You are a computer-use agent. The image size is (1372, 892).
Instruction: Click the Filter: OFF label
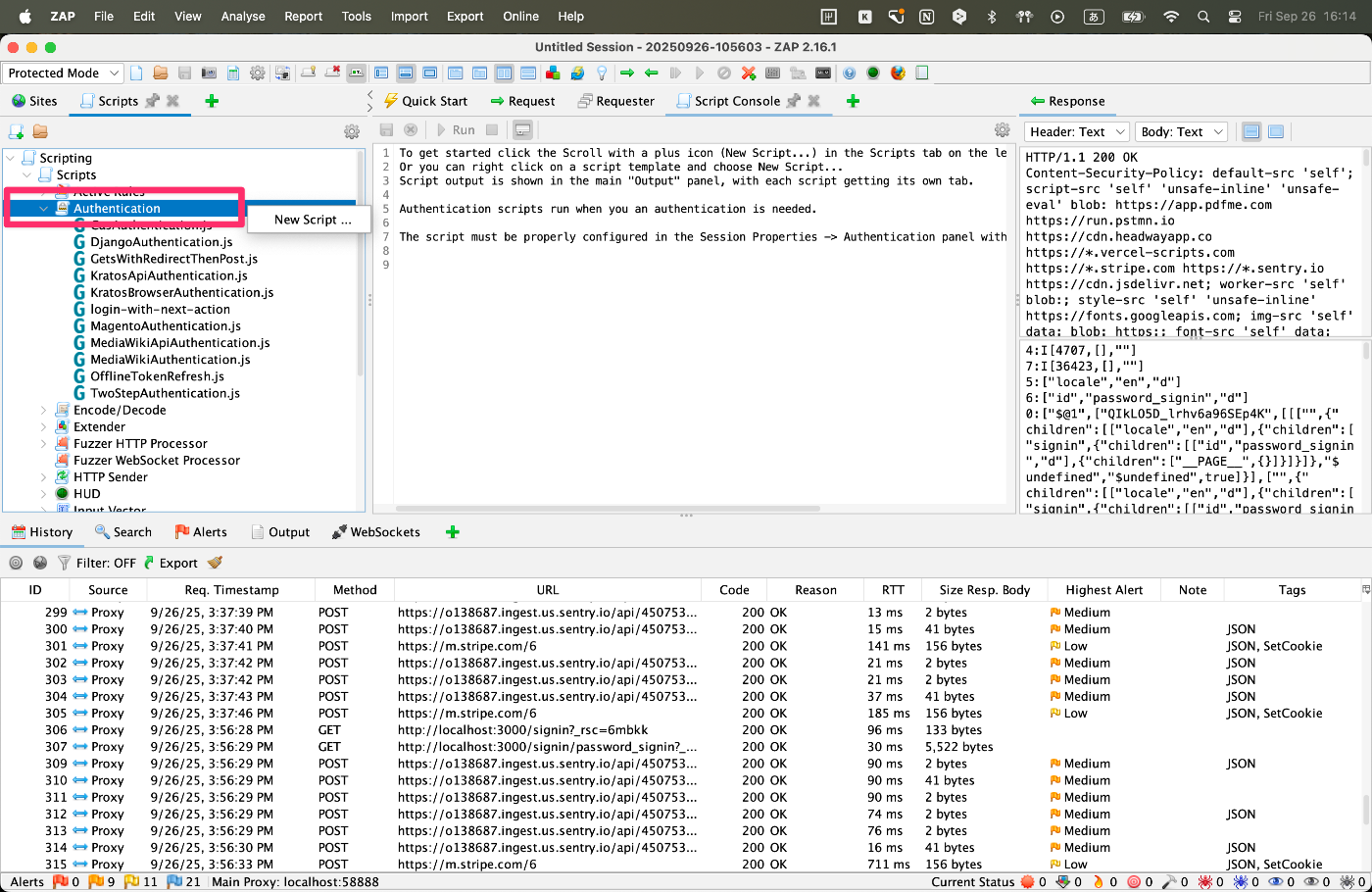tap(106, 563)
